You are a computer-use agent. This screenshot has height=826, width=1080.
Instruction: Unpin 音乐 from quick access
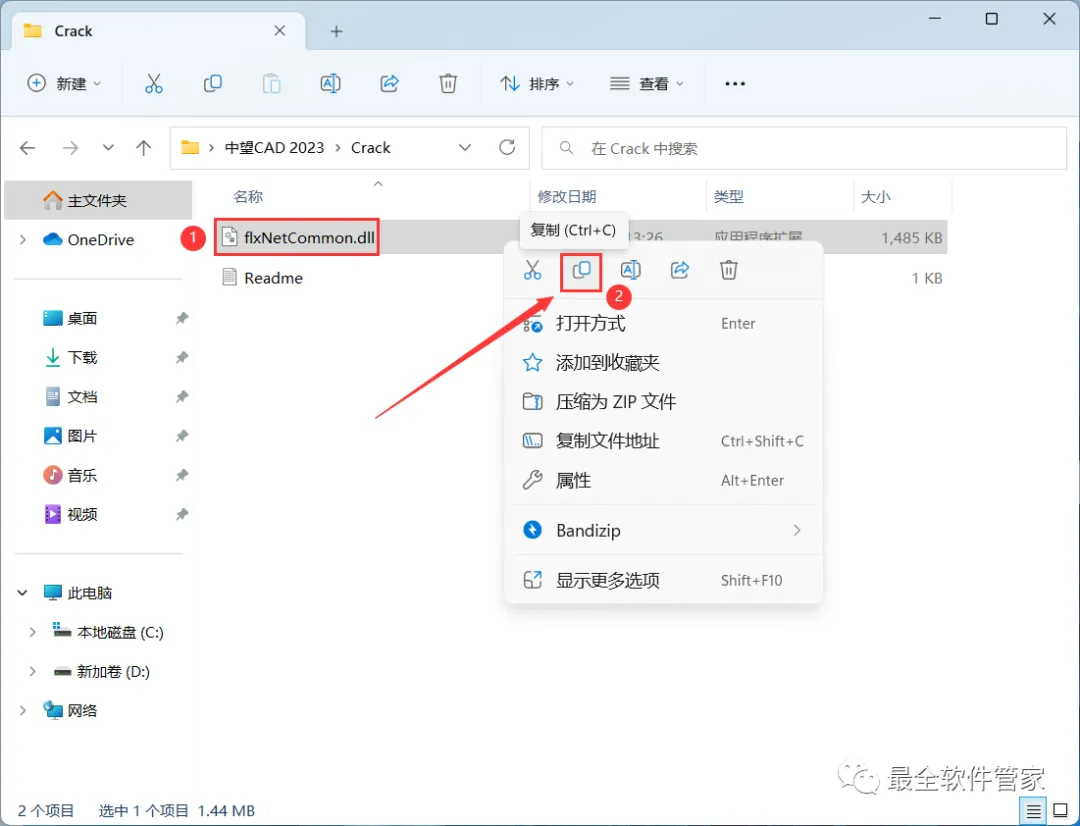[x=182, y=475]
